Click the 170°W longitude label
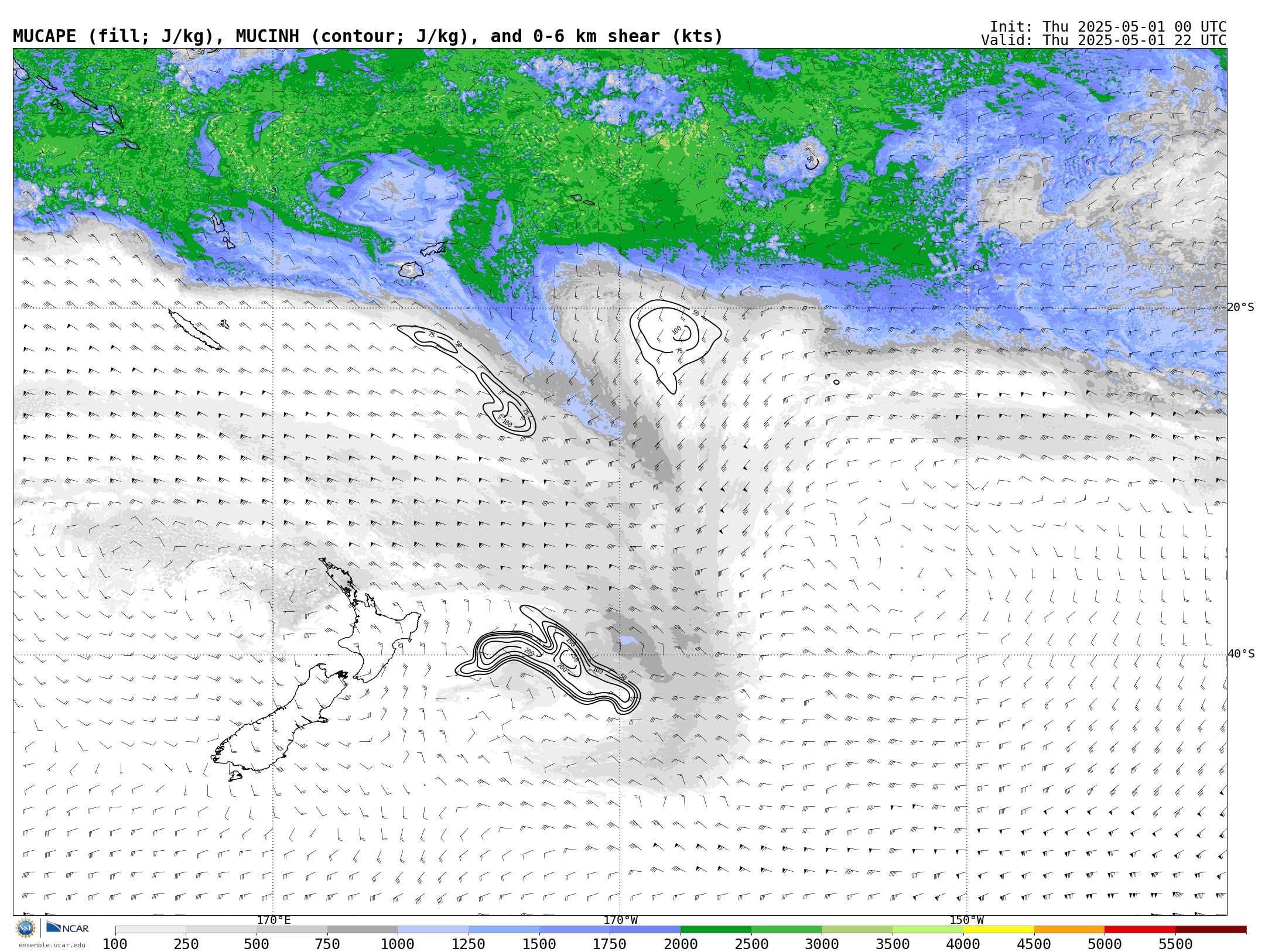 click(x=620, y=920)
